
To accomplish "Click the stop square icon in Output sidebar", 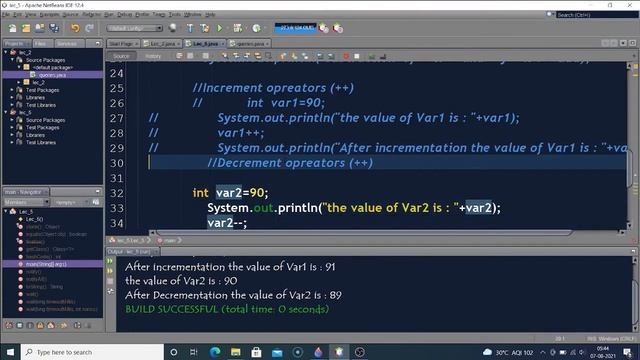I will click(110, 281).
